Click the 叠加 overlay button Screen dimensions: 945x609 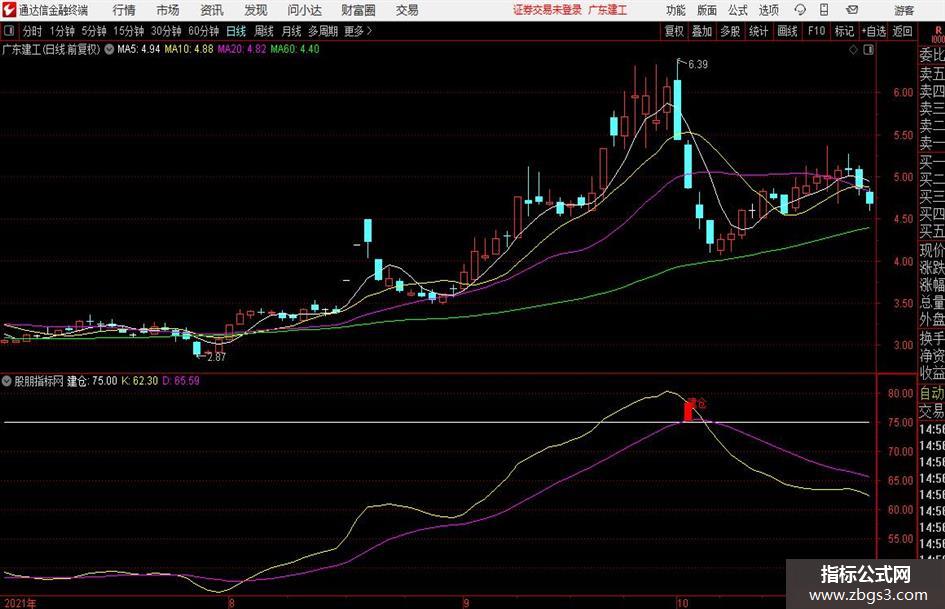[702, 31]
